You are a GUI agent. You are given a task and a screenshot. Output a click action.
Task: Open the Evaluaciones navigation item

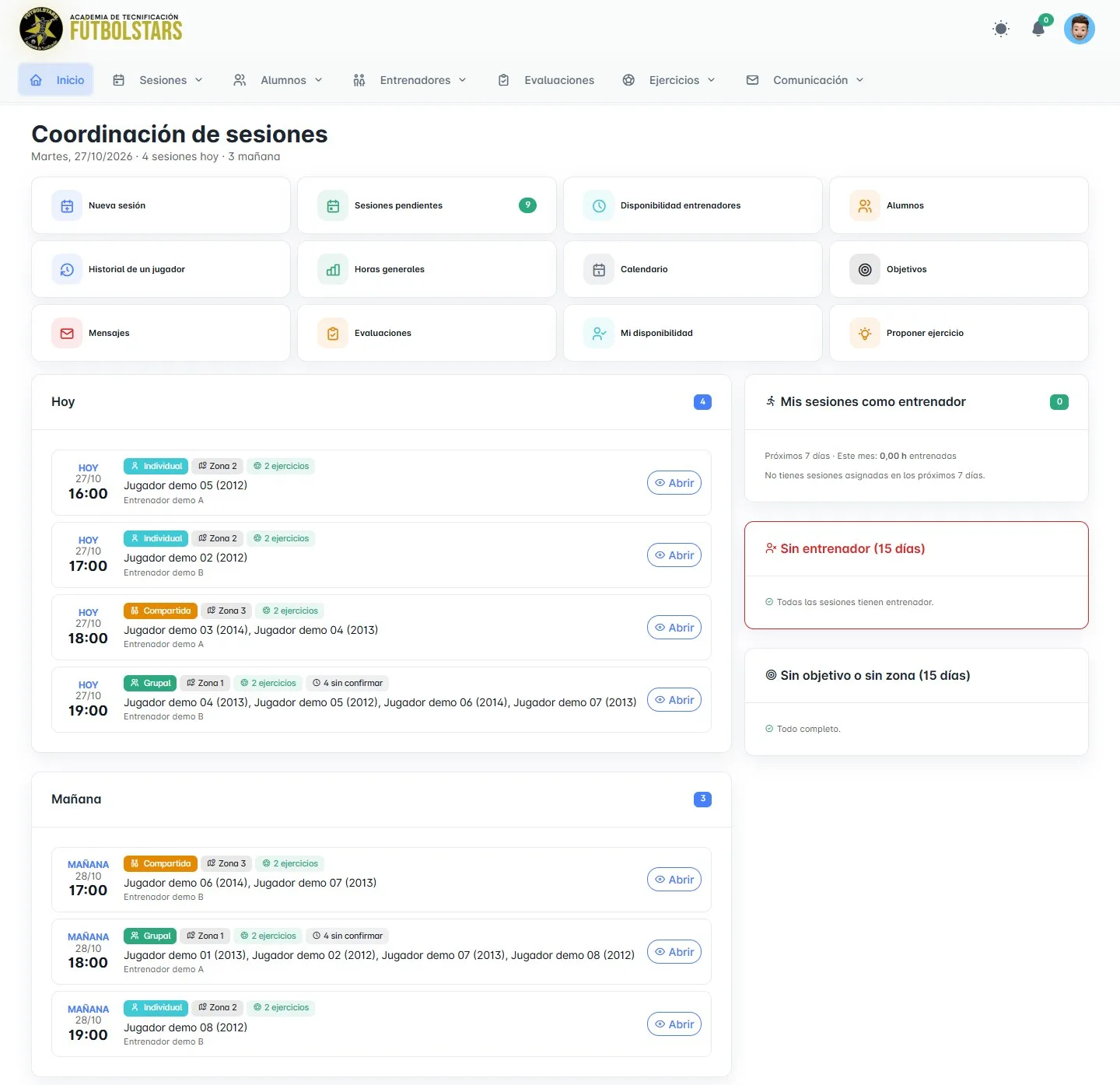(546, 80)
